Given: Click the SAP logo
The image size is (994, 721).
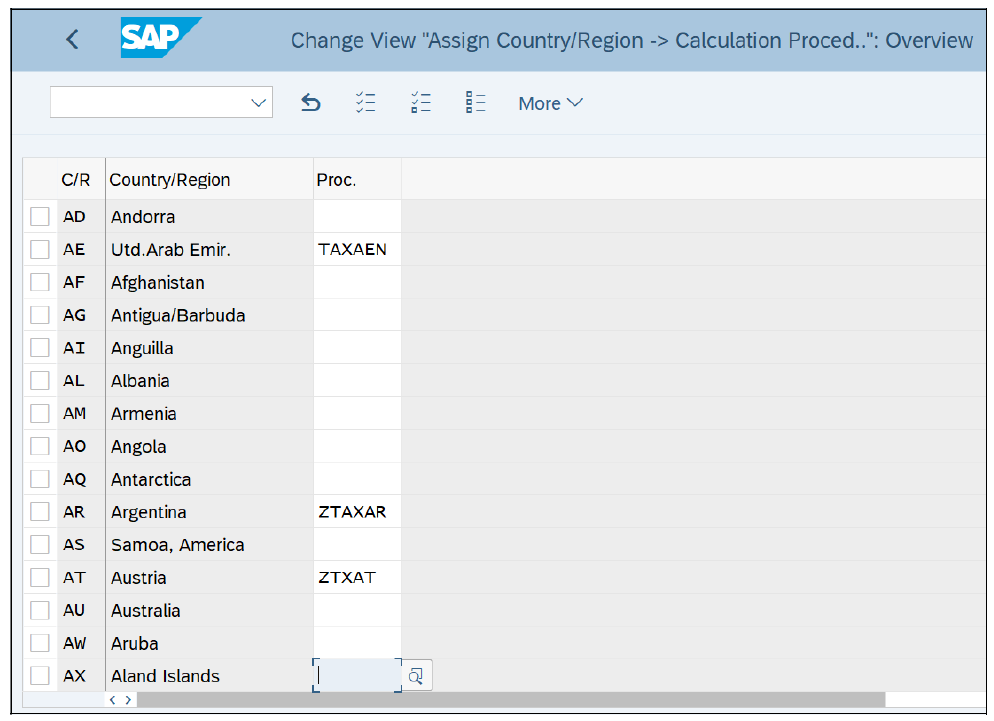Looking at the screenshot, I should [x=160, y=38].
